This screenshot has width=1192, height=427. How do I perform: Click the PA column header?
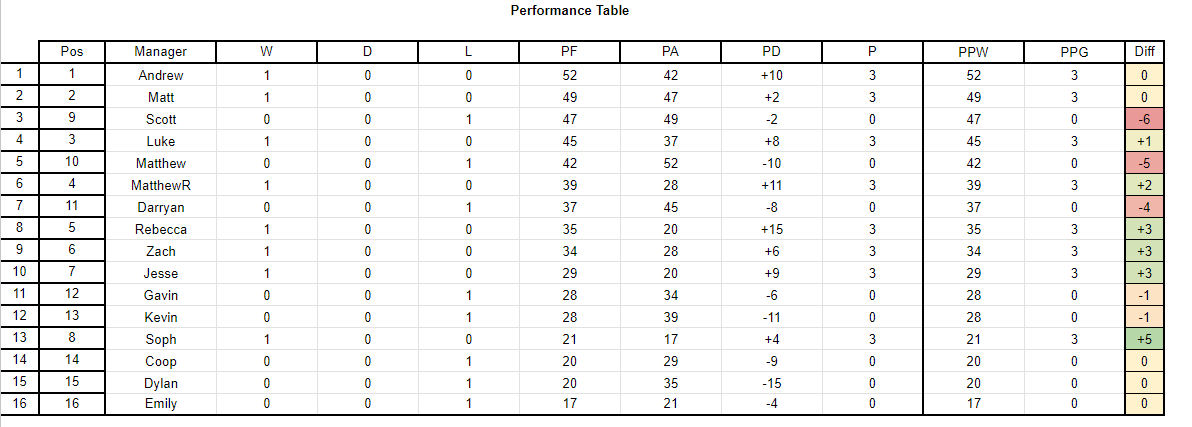tap(670, 52)
